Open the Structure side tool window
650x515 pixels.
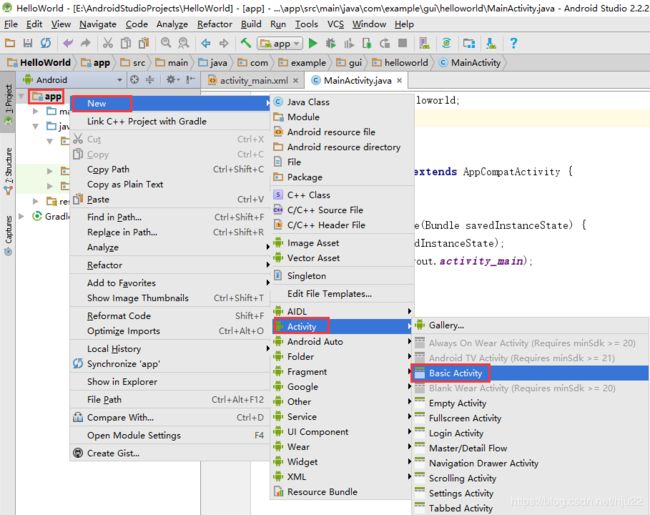tap(8, 171)
